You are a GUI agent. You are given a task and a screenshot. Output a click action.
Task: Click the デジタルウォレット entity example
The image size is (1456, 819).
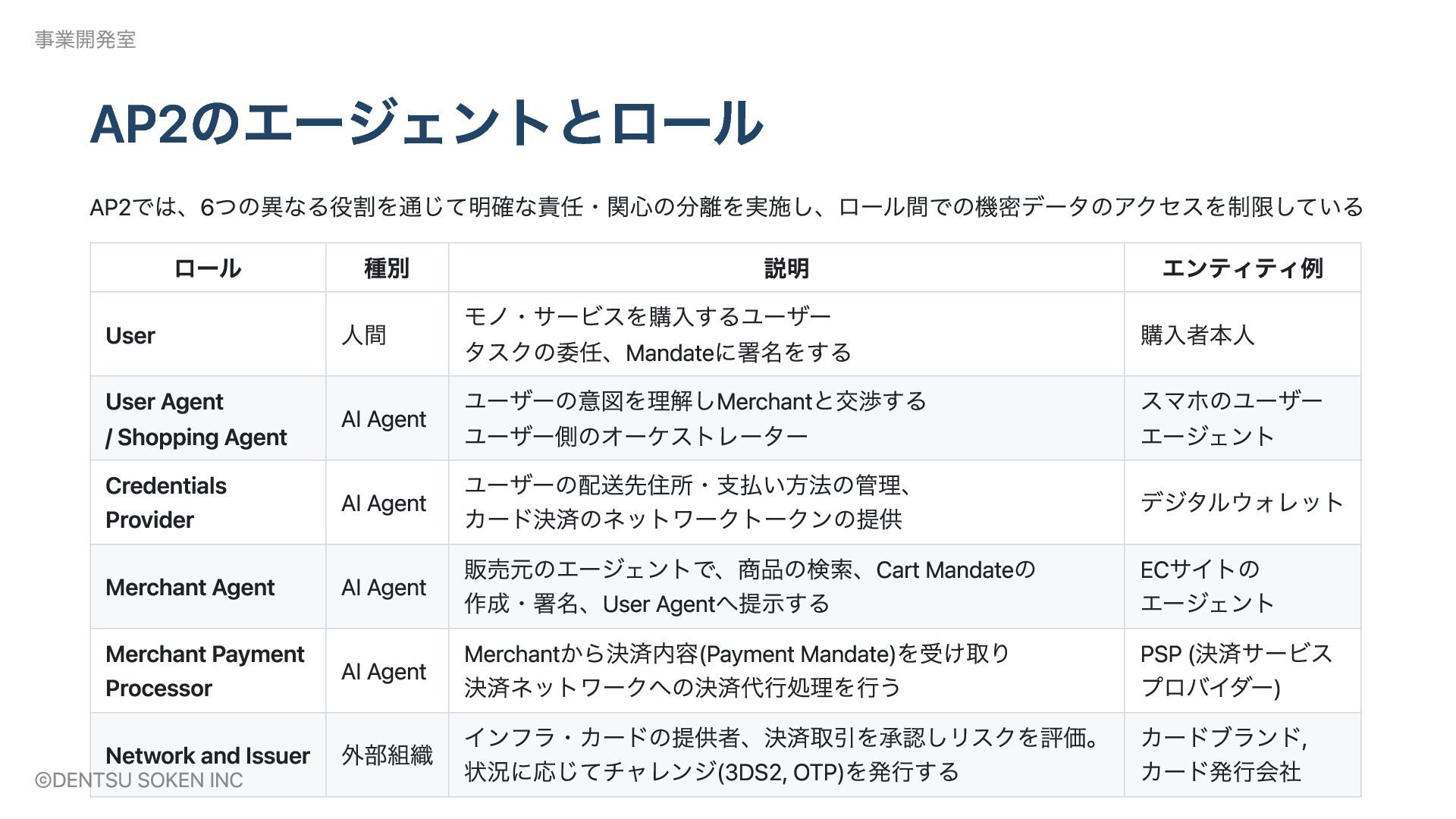pos(1241,503)
